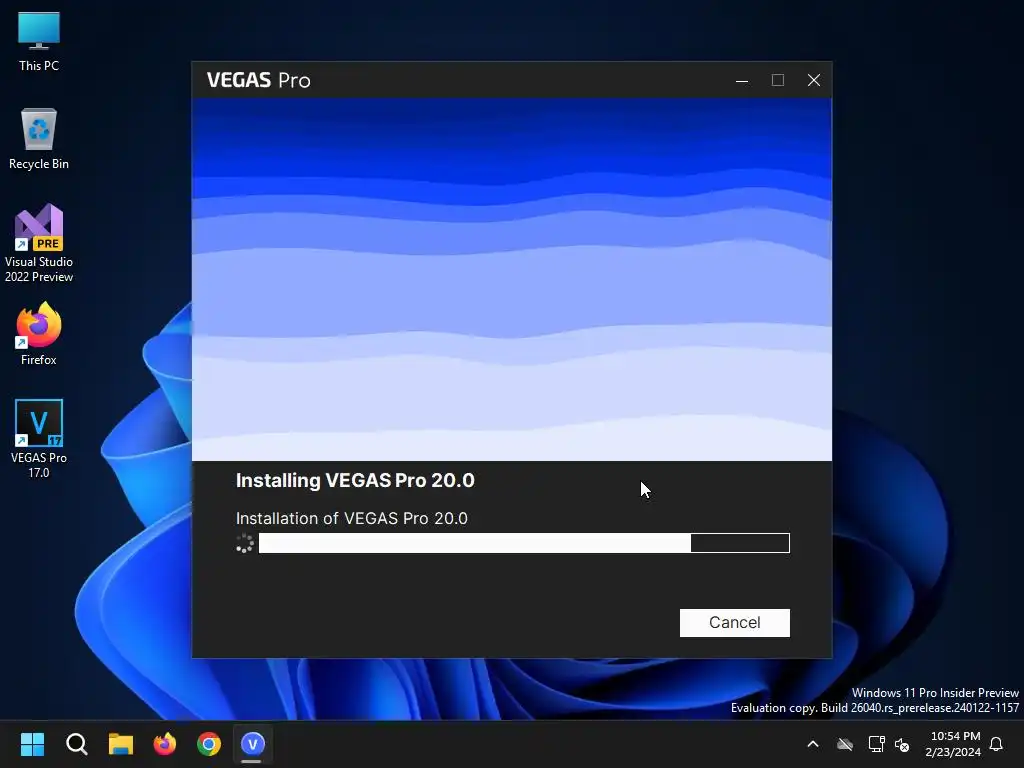1024x768 pixels.
Task: Open taskbar Search
Action: (76, 744)
